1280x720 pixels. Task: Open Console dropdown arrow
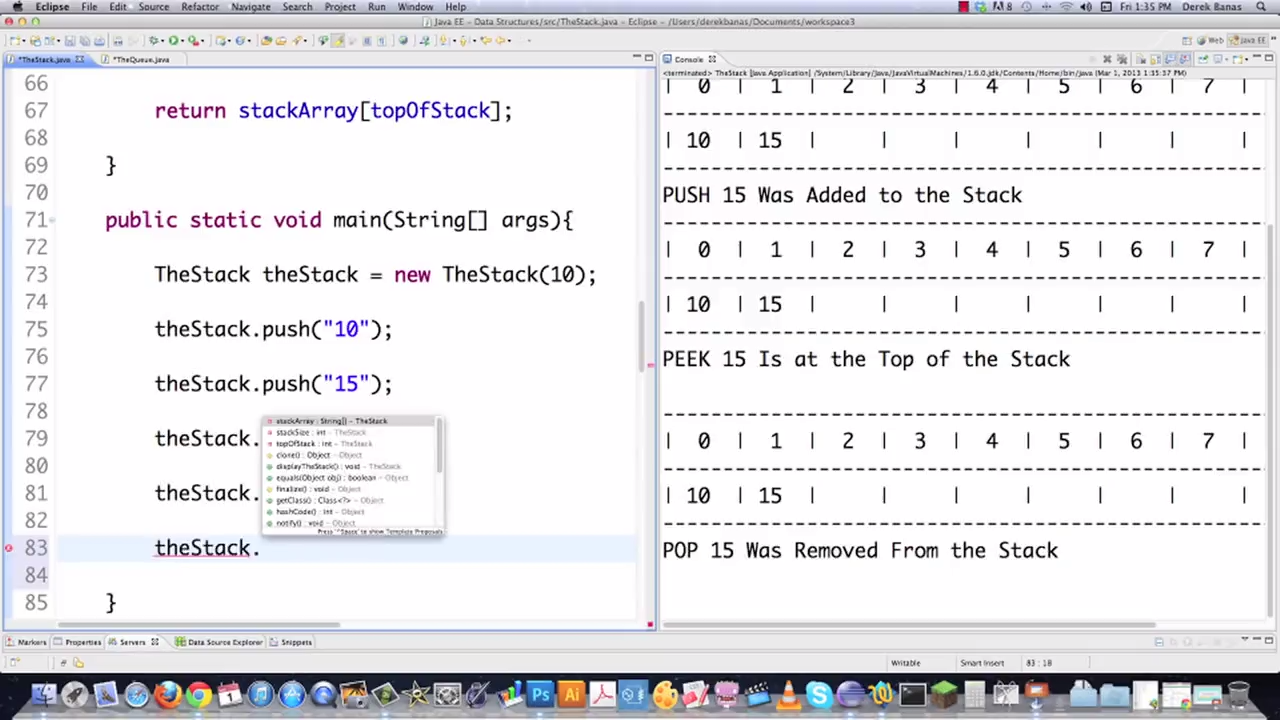(x=1246, y=59)
